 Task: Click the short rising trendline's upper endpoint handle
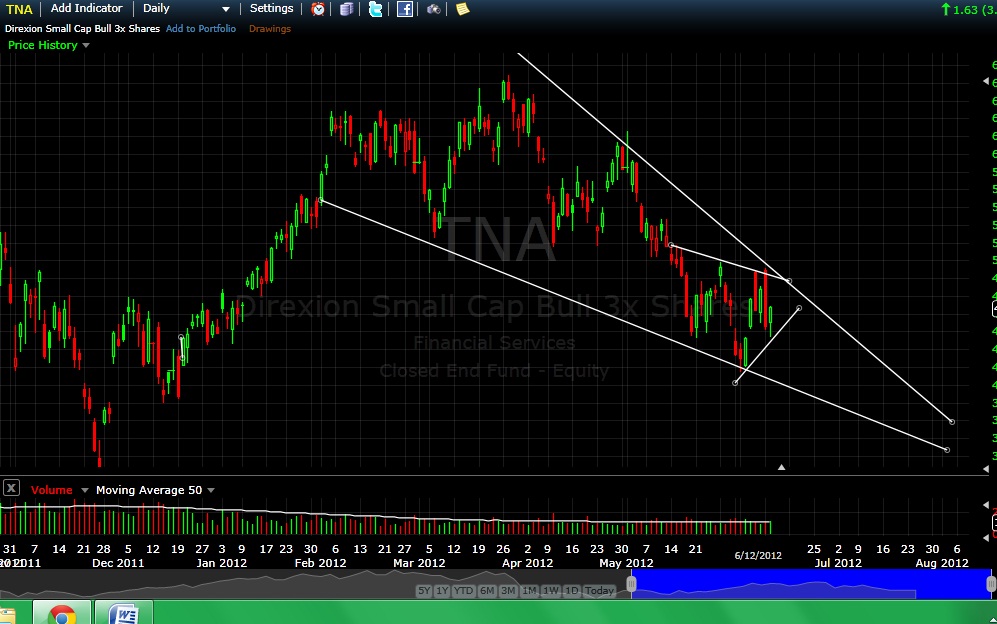click(x=799, y=308)
